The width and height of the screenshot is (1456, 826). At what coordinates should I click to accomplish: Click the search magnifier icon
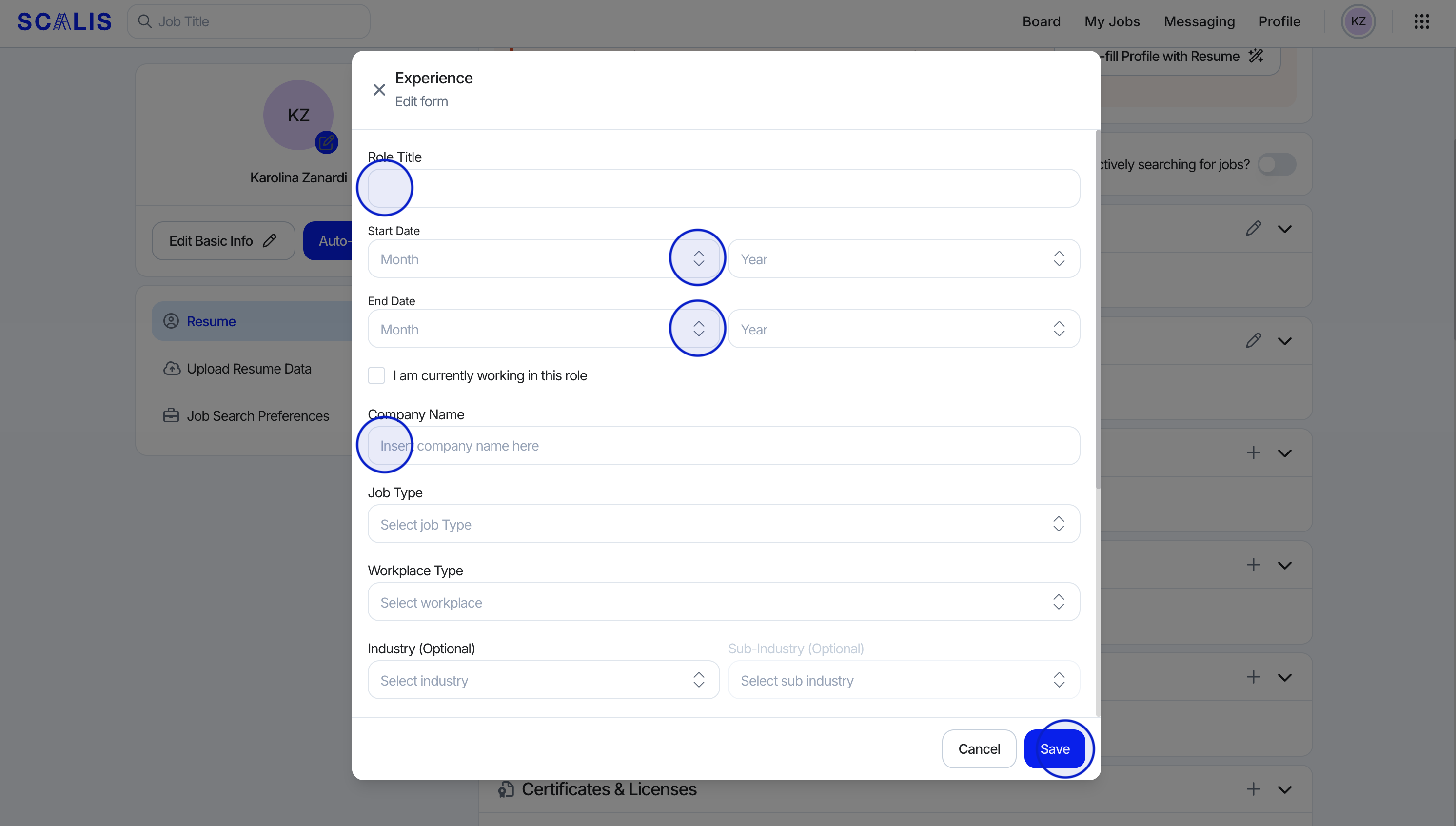coord(145,21)
